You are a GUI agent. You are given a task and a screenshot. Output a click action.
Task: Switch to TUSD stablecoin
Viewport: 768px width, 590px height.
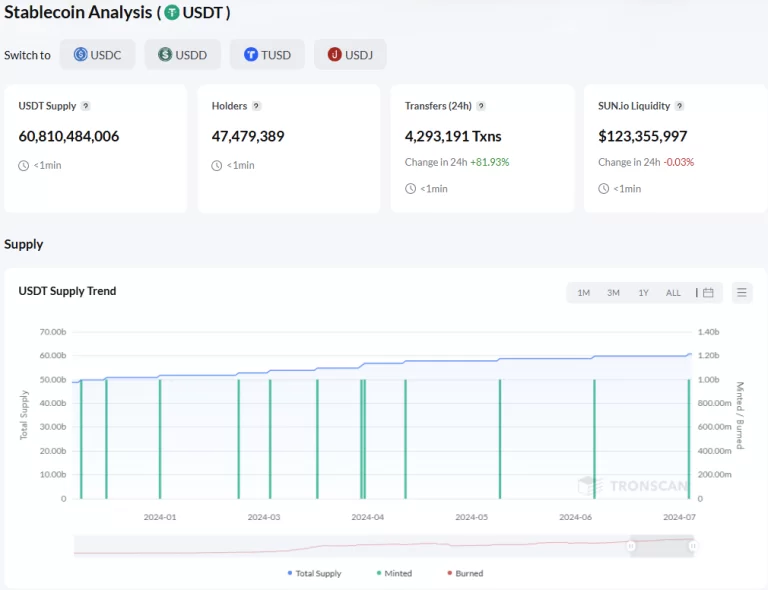click(x=267, y=55)
